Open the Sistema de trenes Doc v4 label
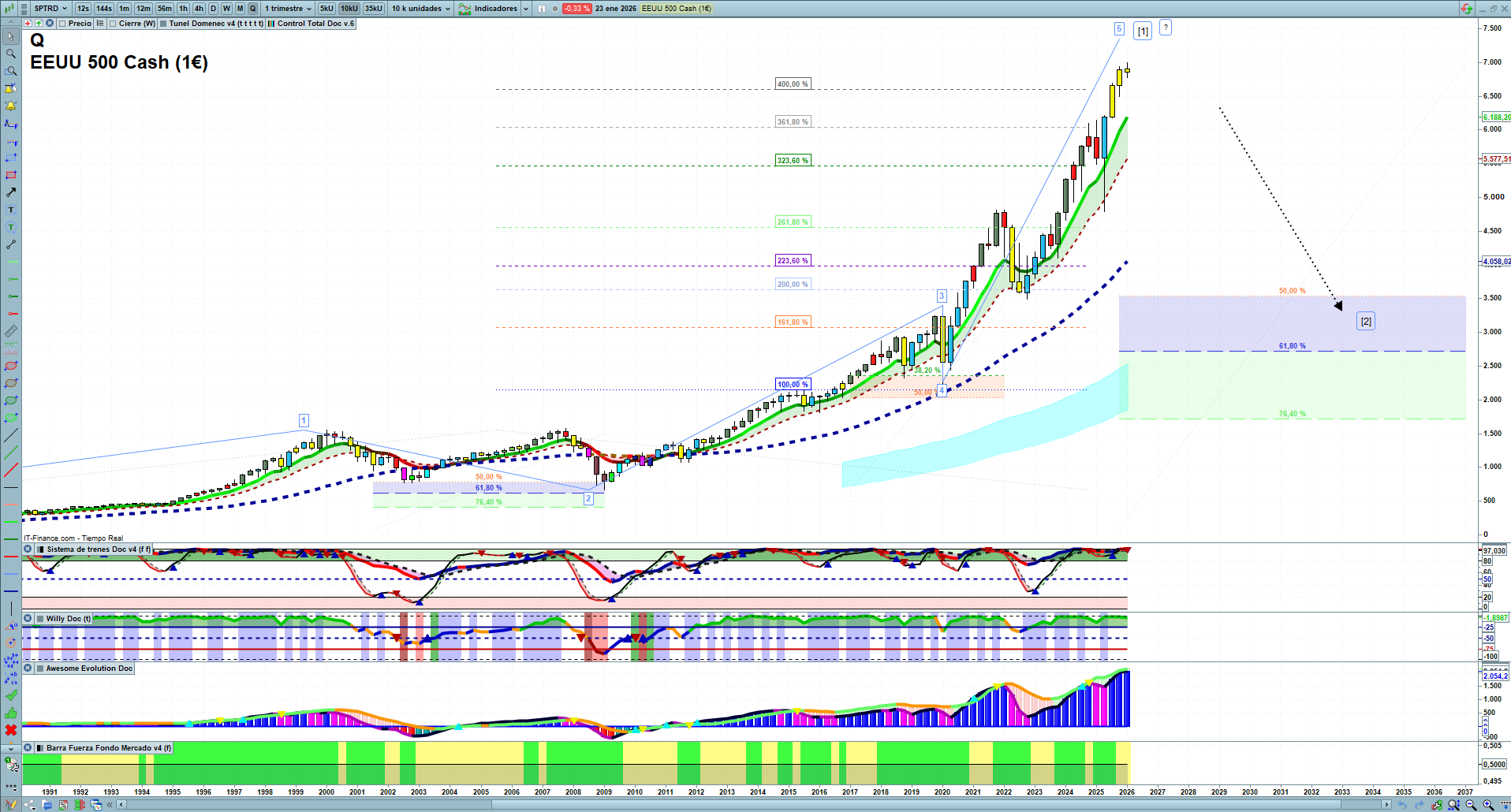 point(99,549)
